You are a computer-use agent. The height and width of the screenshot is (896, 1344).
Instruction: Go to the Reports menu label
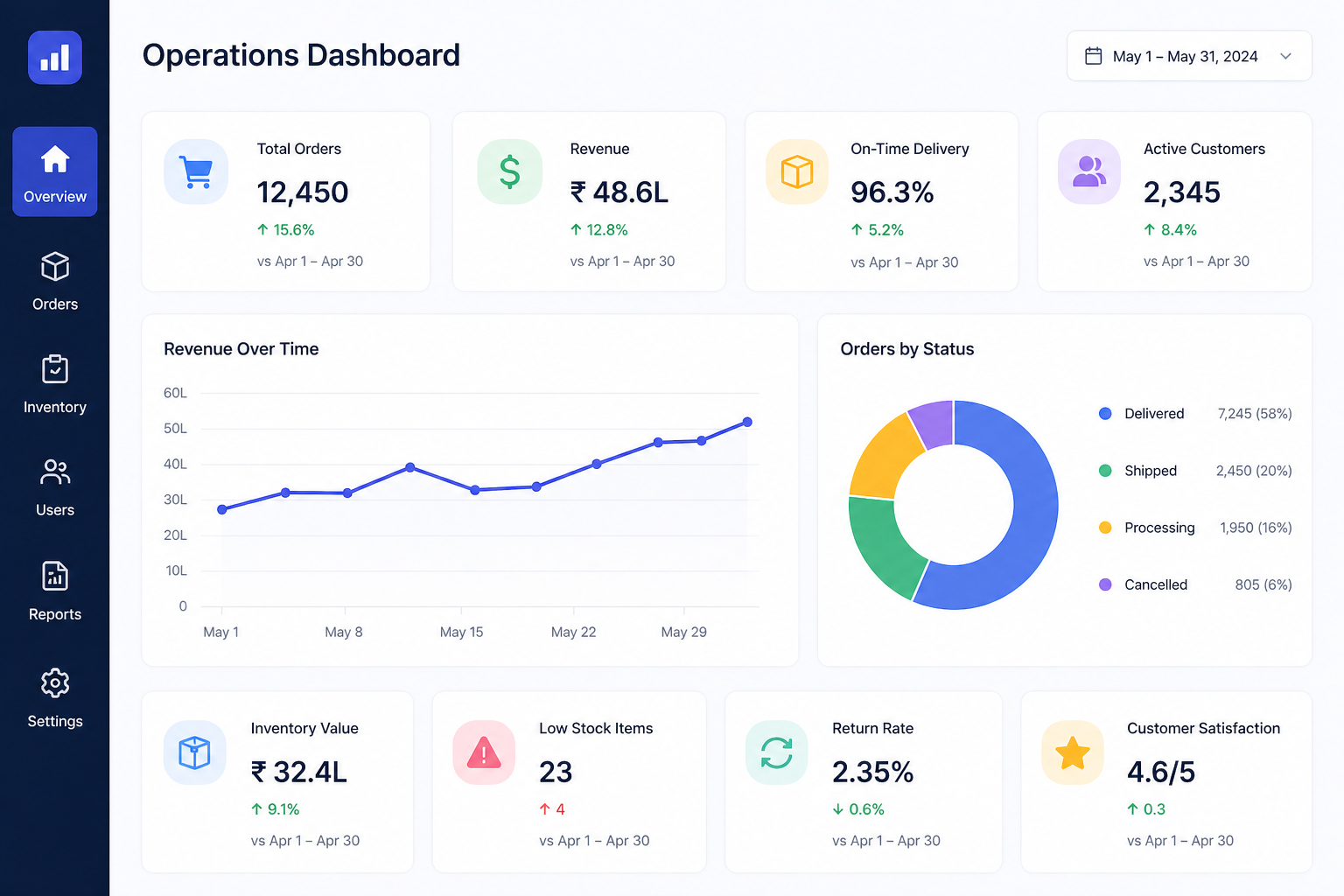[x=55, y=614]
